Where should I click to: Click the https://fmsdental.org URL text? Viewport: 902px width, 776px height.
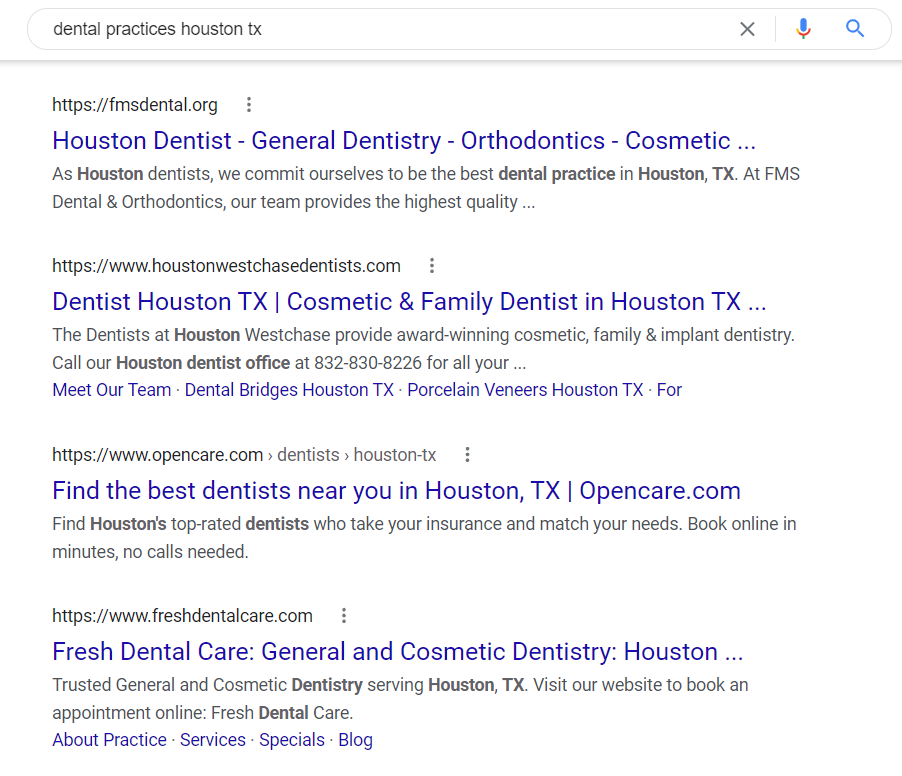135,105
